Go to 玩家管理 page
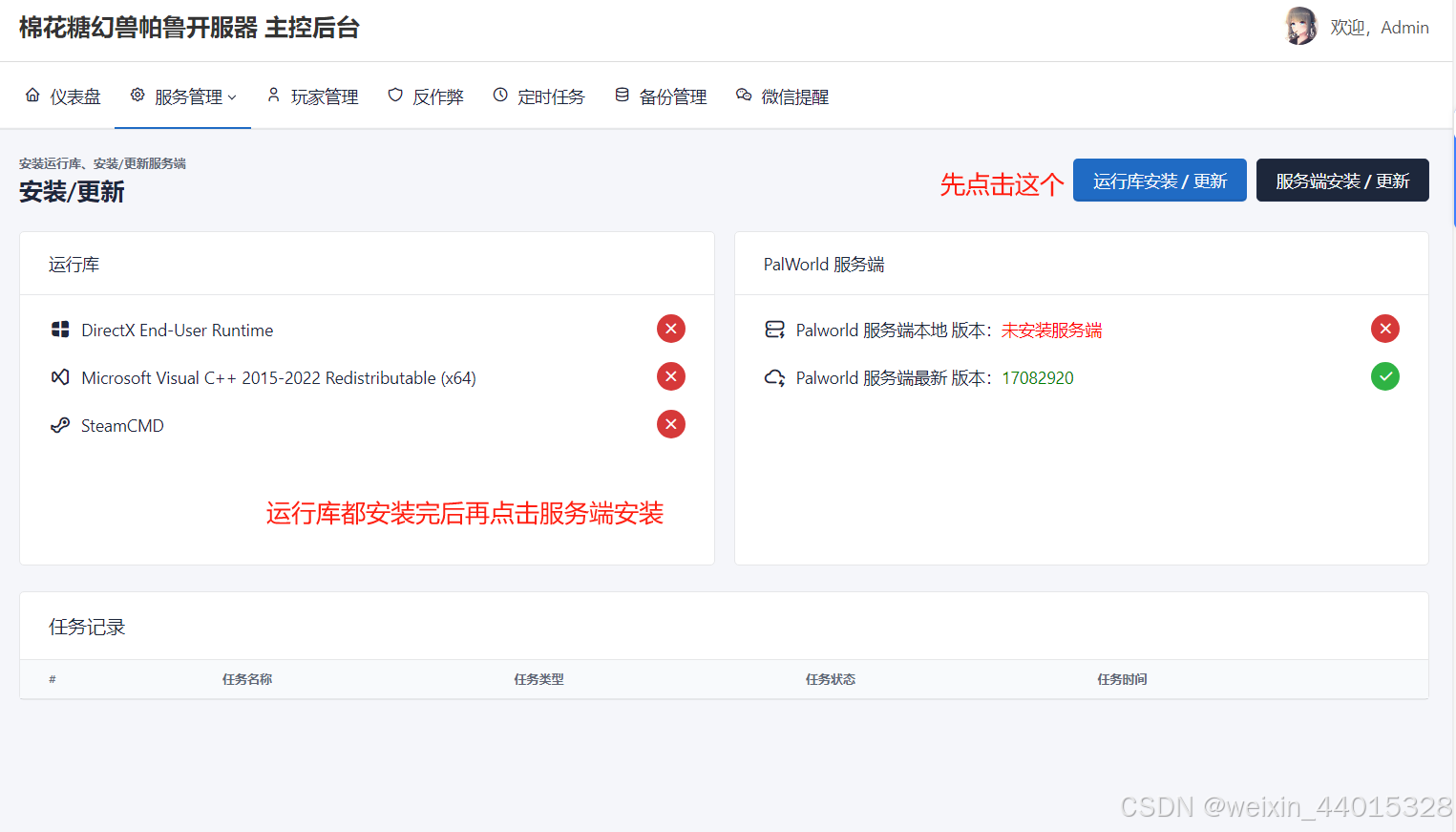Screen dimensions: 1456x832 pyautogui.click(x=313, y=96)
